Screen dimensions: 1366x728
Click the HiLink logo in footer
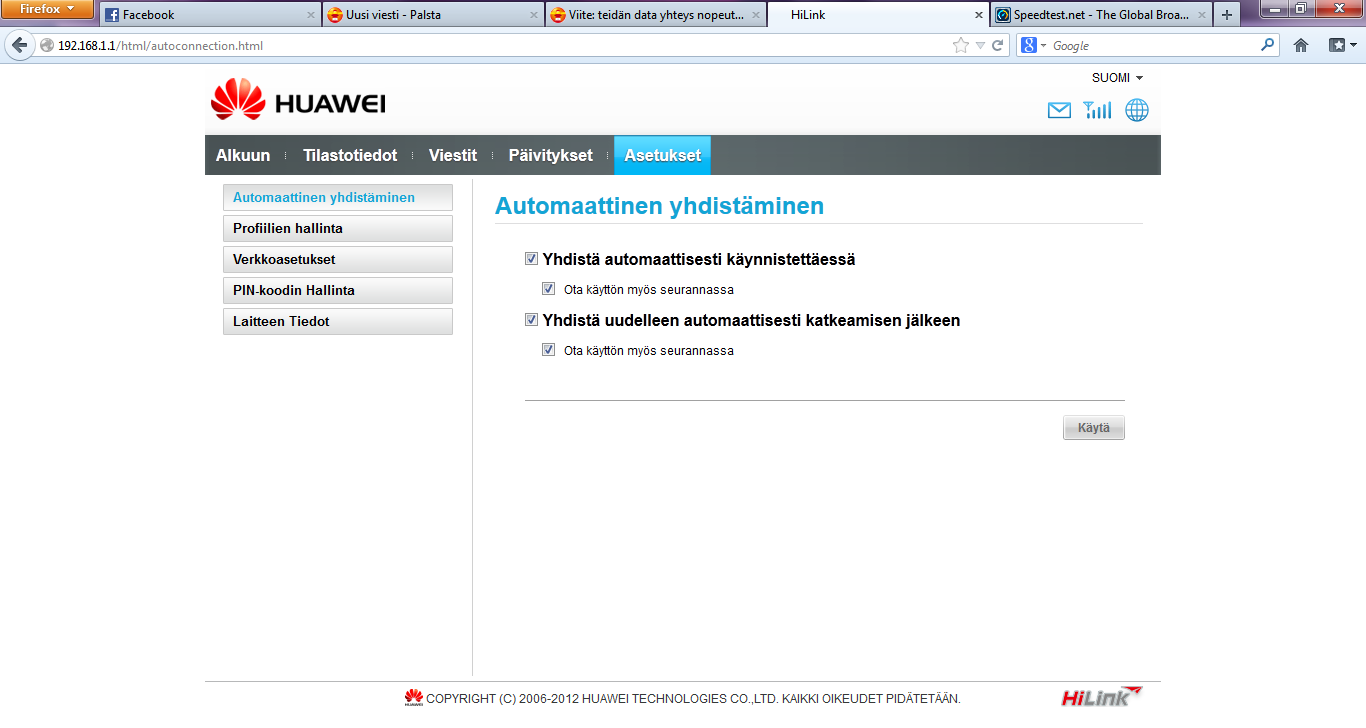pos(1102,696)
